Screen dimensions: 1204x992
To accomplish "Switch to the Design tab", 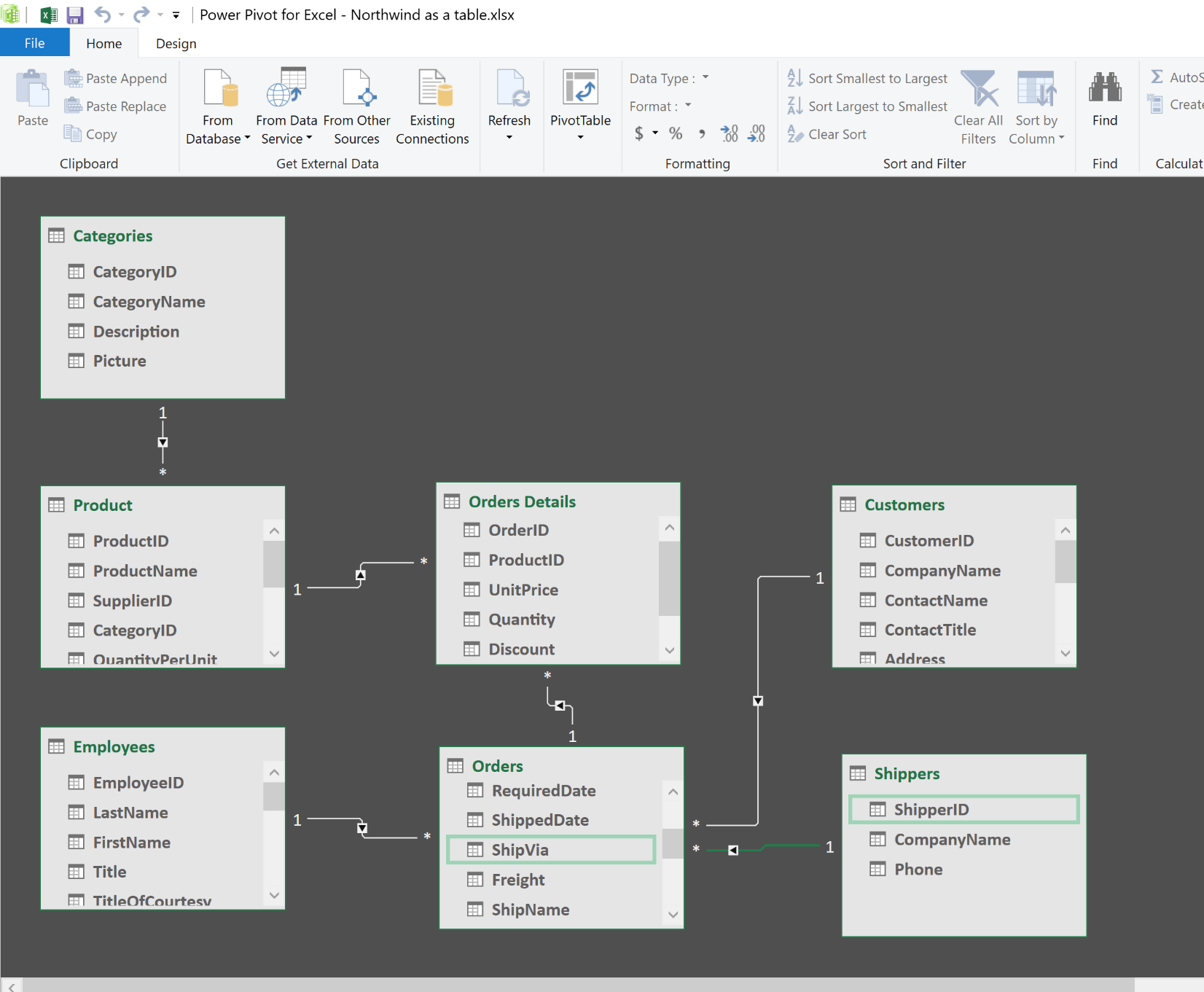I will [x=176, y=43].
